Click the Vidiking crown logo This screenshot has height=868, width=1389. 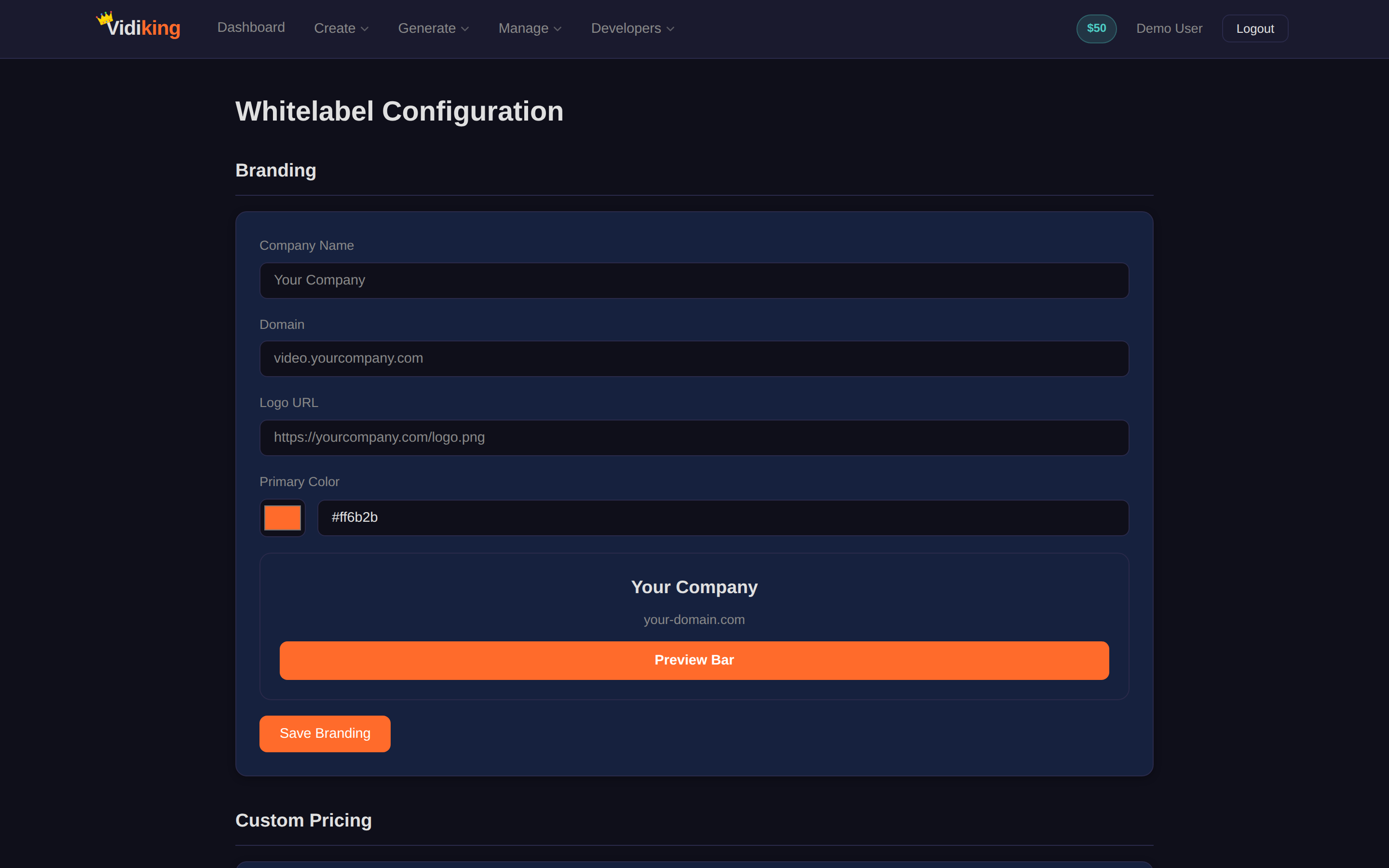138,27
